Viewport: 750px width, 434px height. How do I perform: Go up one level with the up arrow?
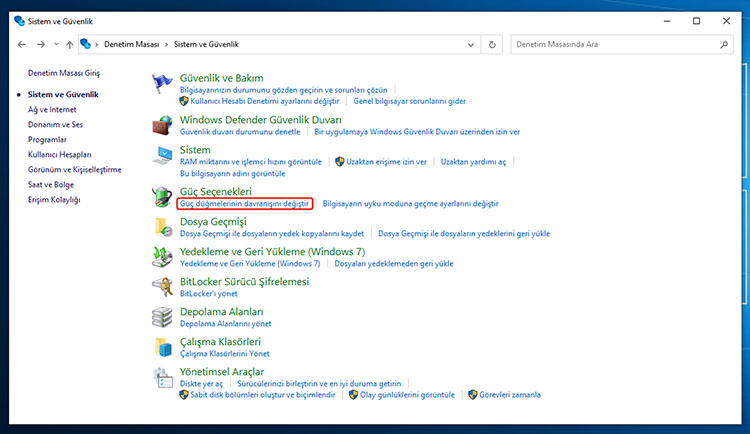click(69, 45)
